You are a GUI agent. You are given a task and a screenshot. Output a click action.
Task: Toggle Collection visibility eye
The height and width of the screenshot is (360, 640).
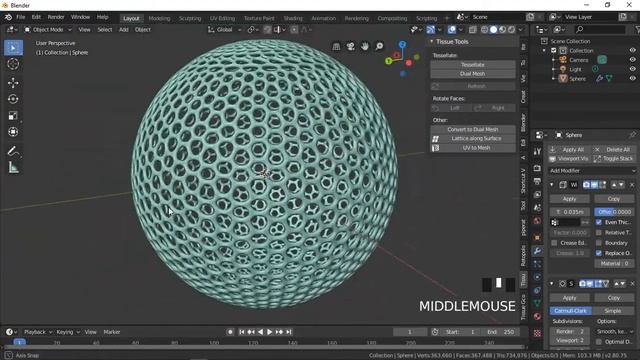click(x=632, y=51)
